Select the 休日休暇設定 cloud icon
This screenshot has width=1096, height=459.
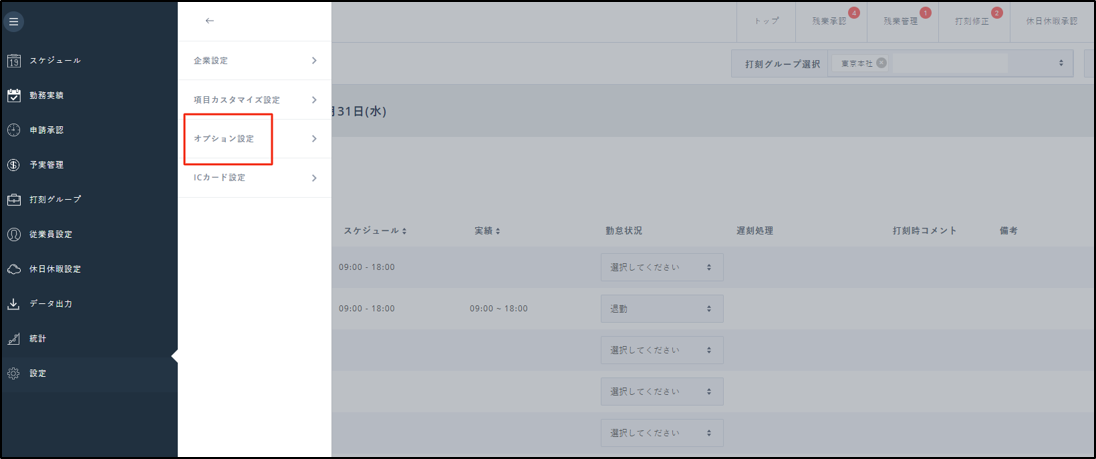[14, 269]
